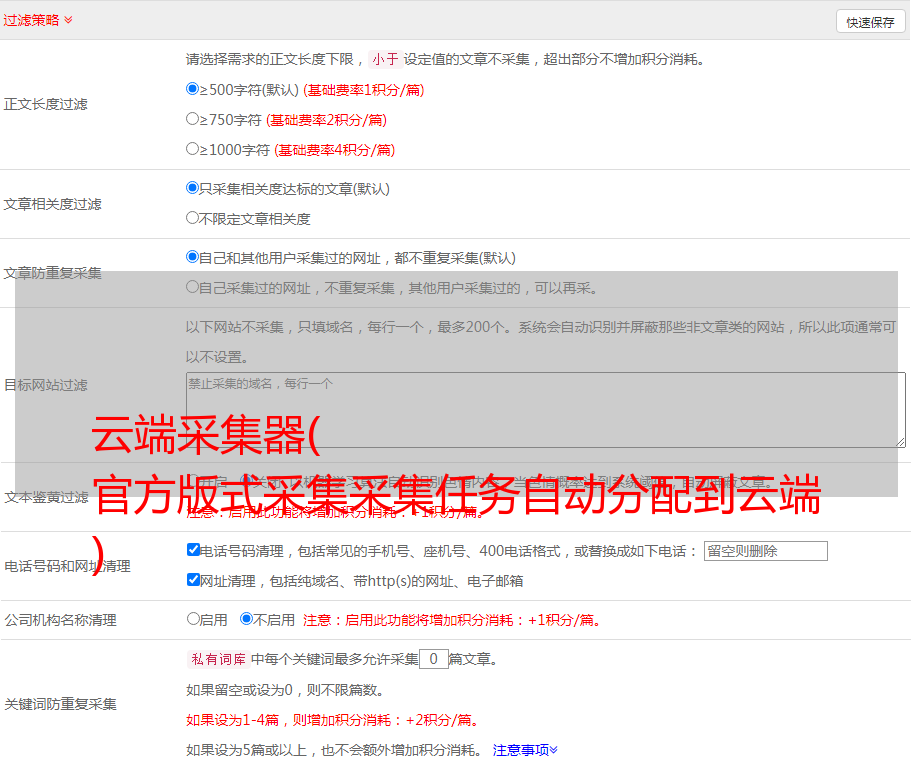Expand the 注意事项 dropdown link
Screen dimensions: 912x768
pyautogui.click(x=525, y=749)
